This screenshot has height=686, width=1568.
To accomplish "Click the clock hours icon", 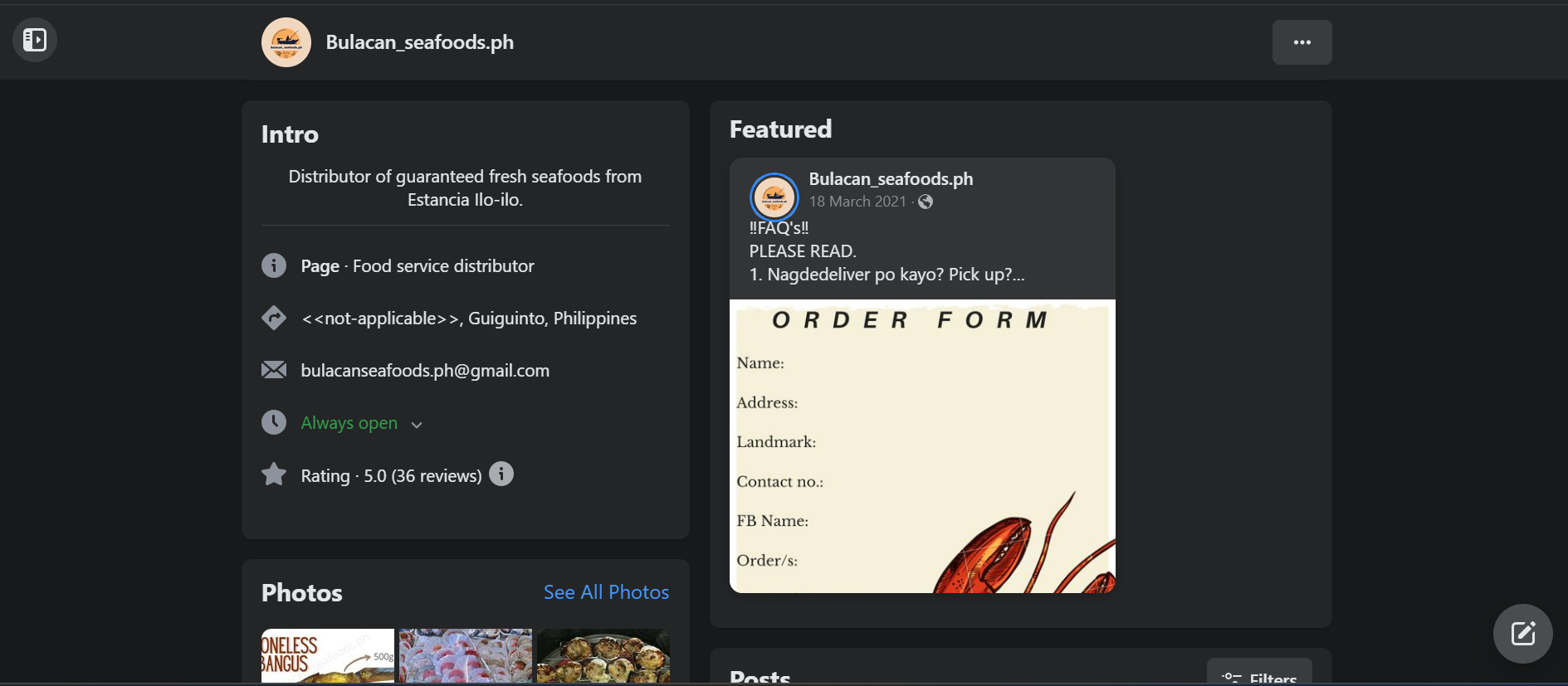I will tap(274, 422).
